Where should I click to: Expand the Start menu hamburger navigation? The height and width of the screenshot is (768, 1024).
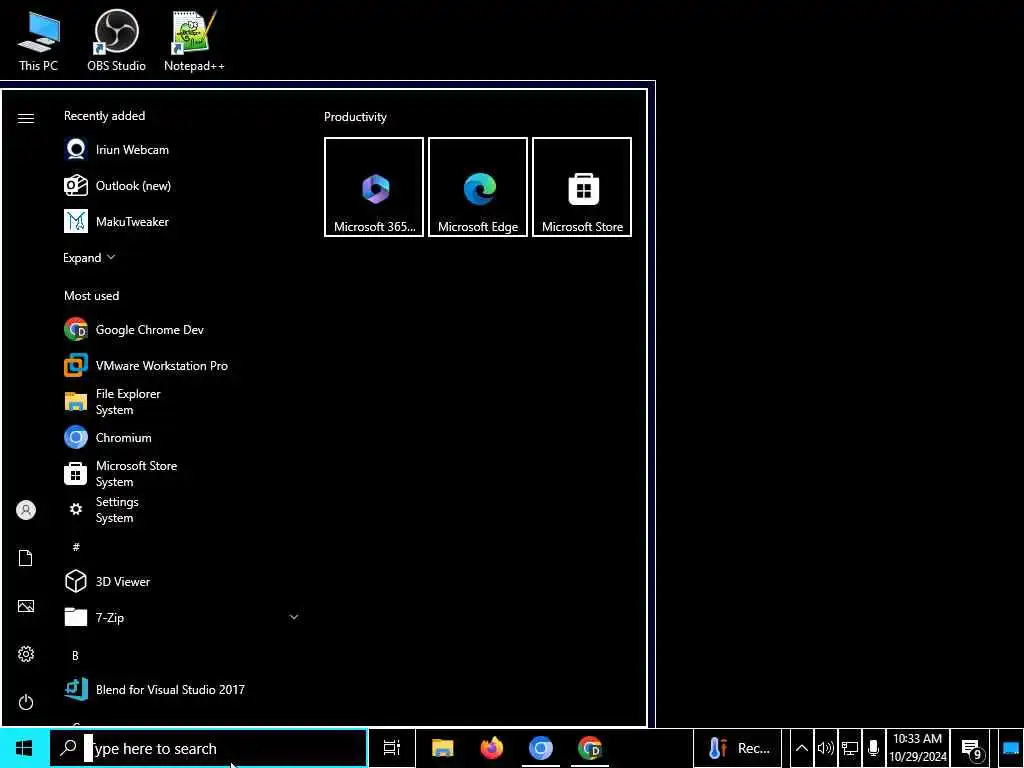click(x=25, y=118)
